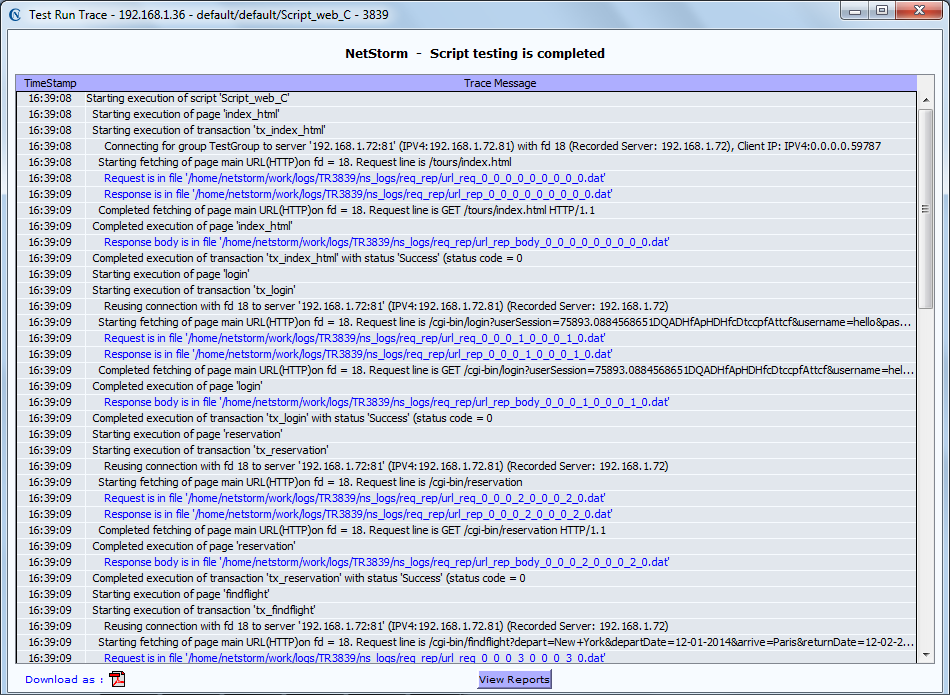Select row "Completed execution of page 'login'"
Screen dimensions: 950x695
pos(467,386)
